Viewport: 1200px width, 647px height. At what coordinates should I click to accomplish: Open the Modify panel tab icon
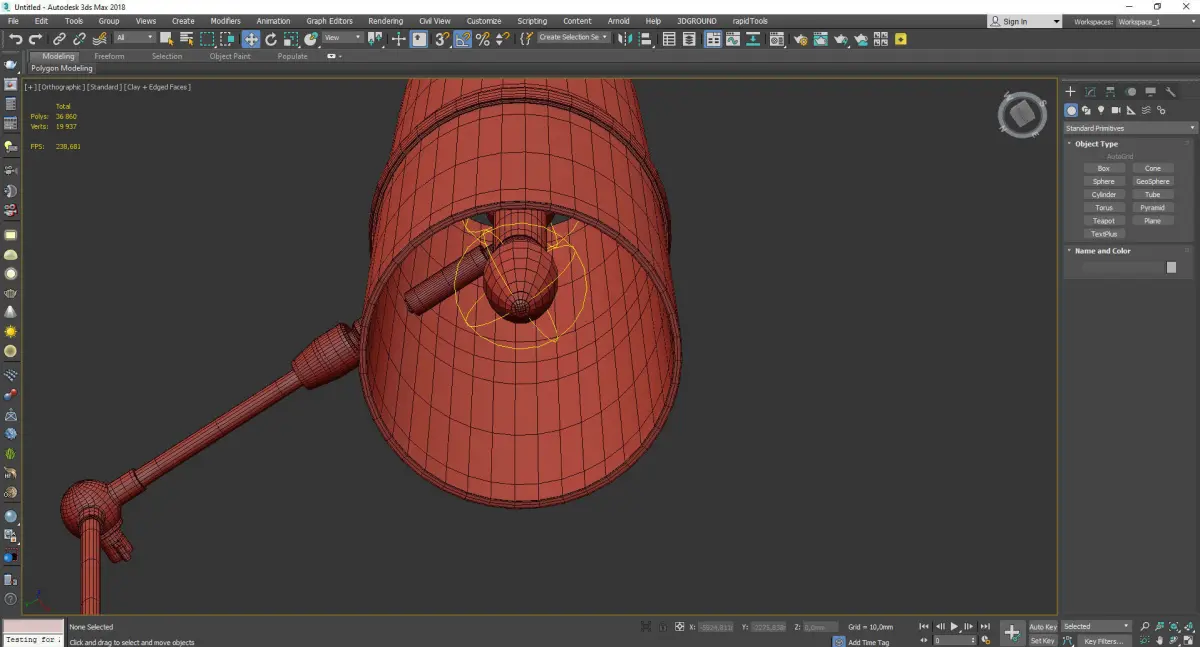point(1090,92)
